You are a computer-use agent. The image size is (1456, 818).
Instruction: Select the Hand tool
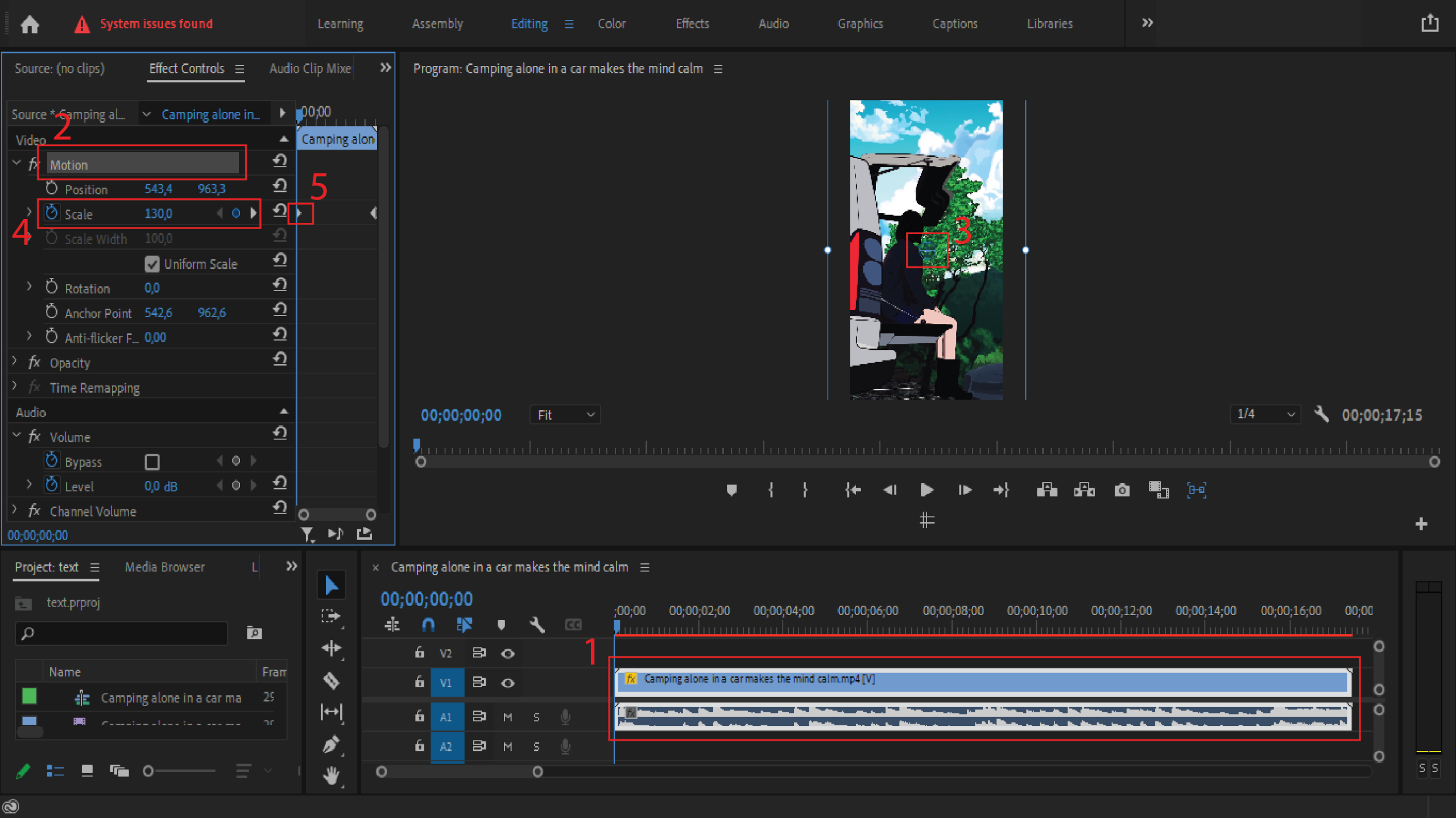click(x=331, y=775)
